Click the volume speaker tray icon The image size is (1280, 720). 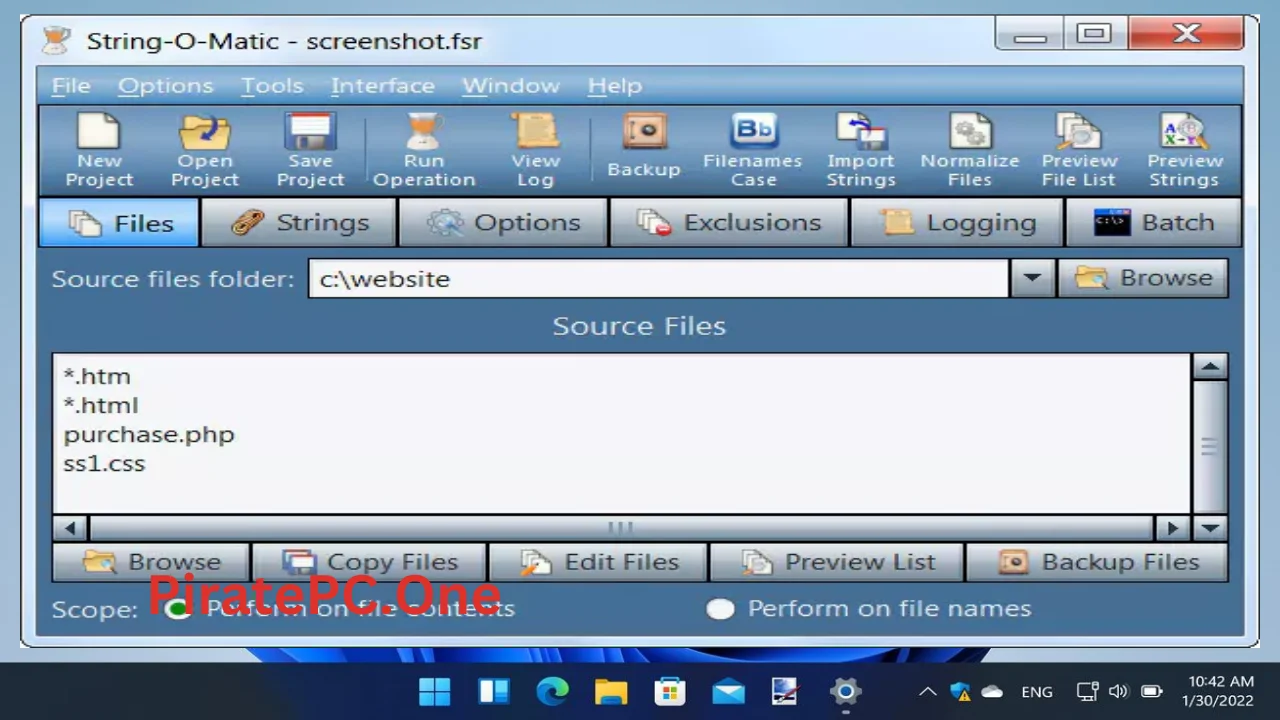[1119, 691]
